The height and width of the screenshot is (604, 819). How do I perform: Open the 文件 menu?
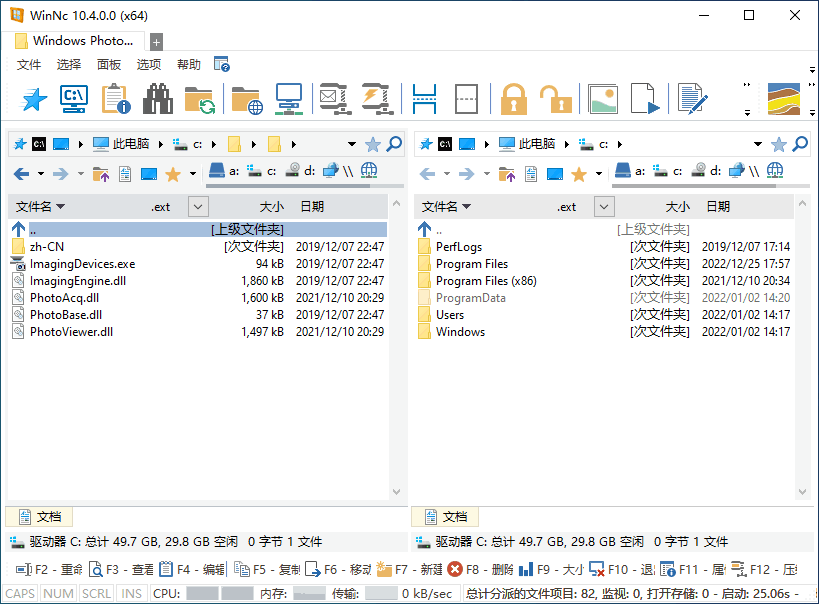coord(29,64)
